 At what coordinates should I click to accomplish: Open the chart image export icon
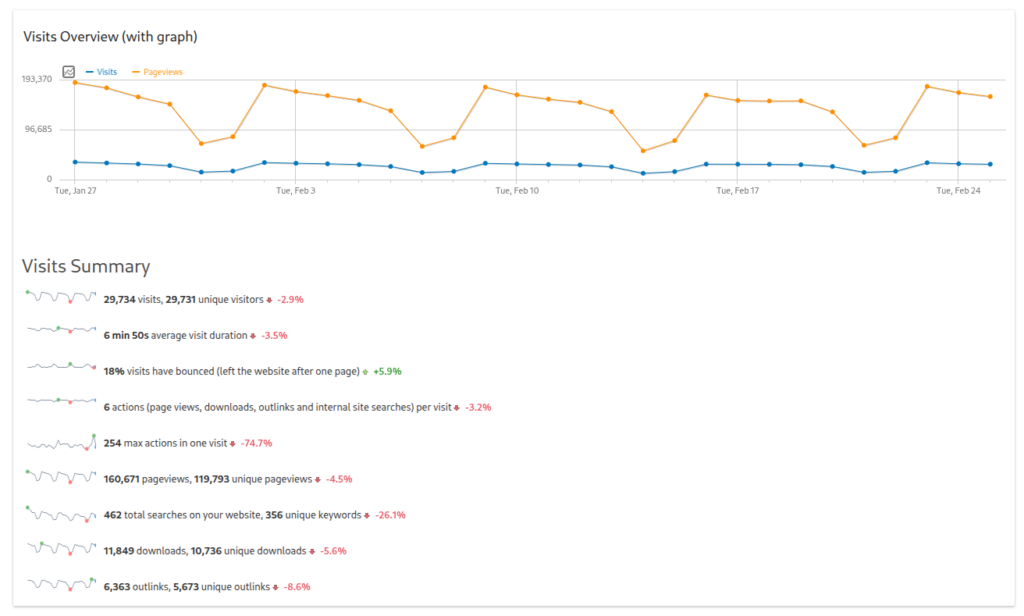69,71
